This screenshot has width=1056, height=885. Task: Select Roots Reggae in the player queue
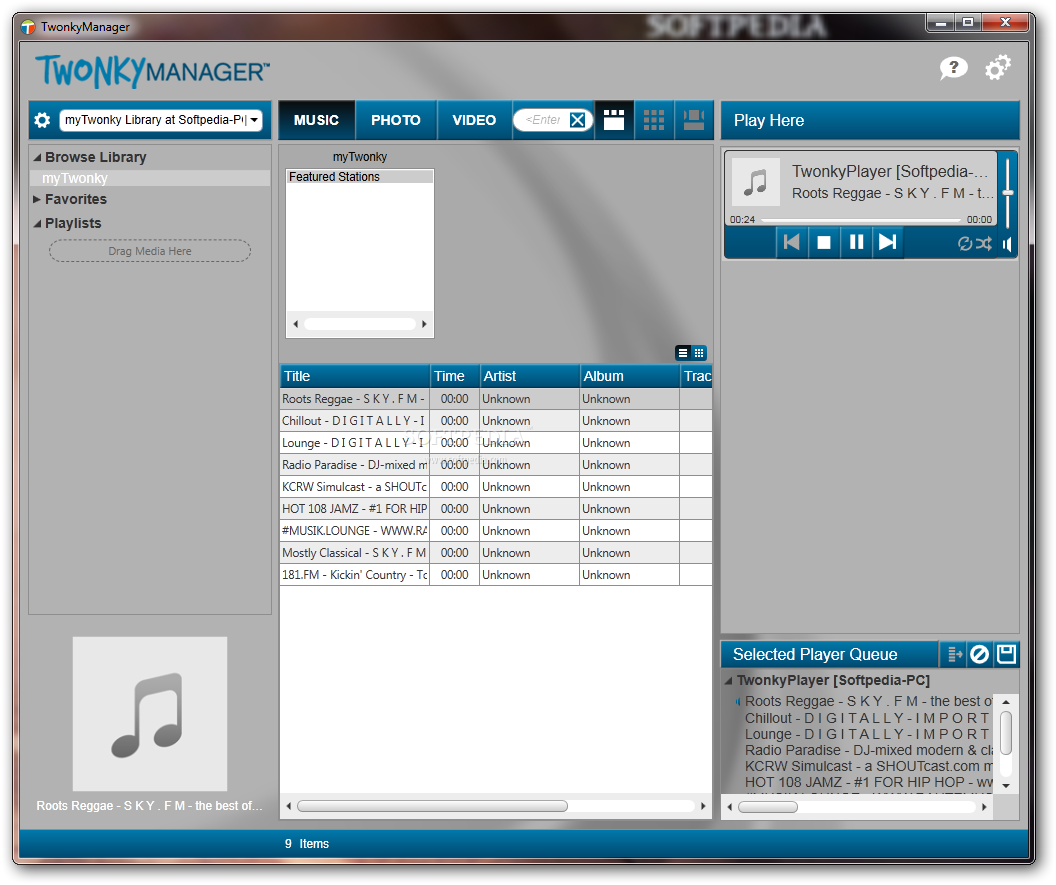click(x=868, y=701)
